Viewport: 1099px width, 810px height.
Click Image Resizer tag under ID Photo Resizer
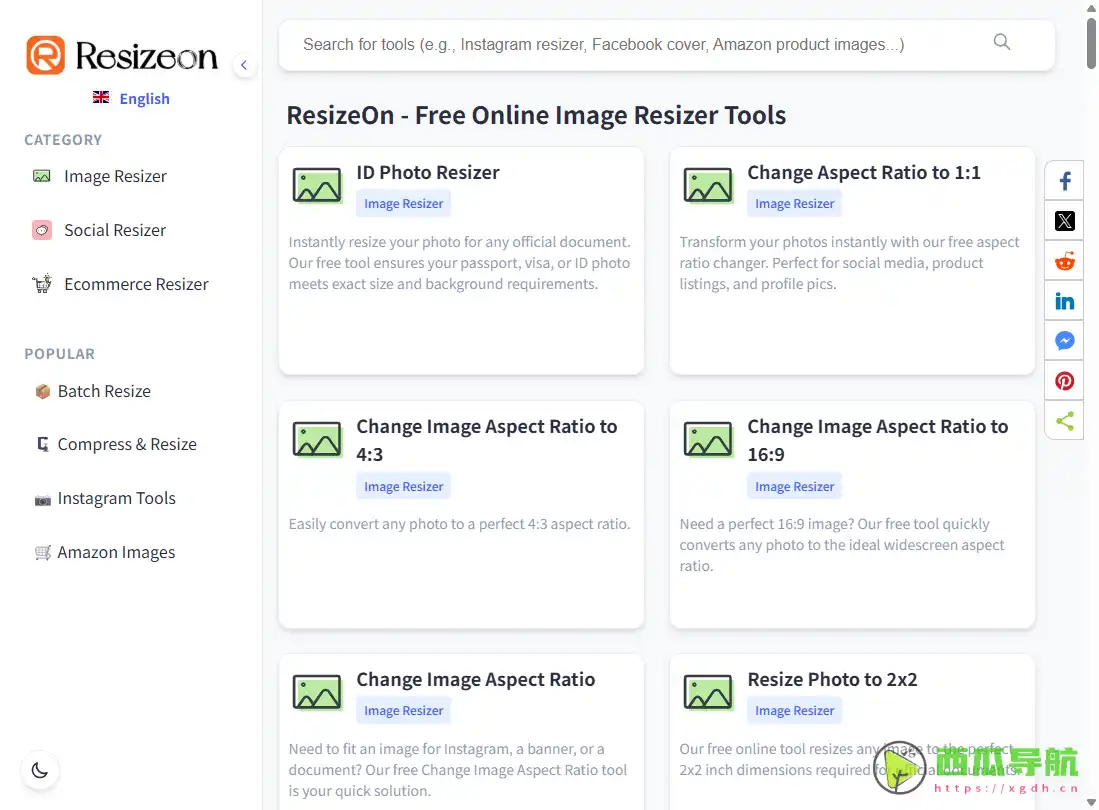point(404,204)
